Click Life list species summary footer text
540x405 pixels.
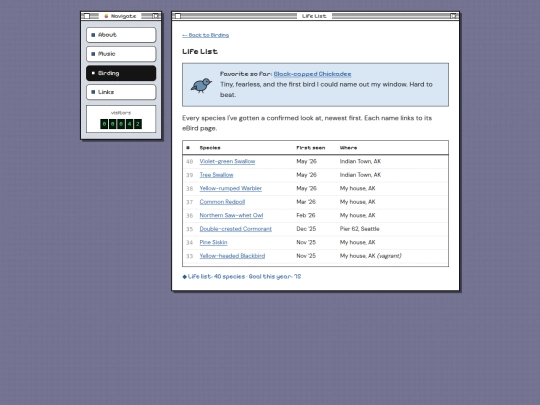pos(245,277)
